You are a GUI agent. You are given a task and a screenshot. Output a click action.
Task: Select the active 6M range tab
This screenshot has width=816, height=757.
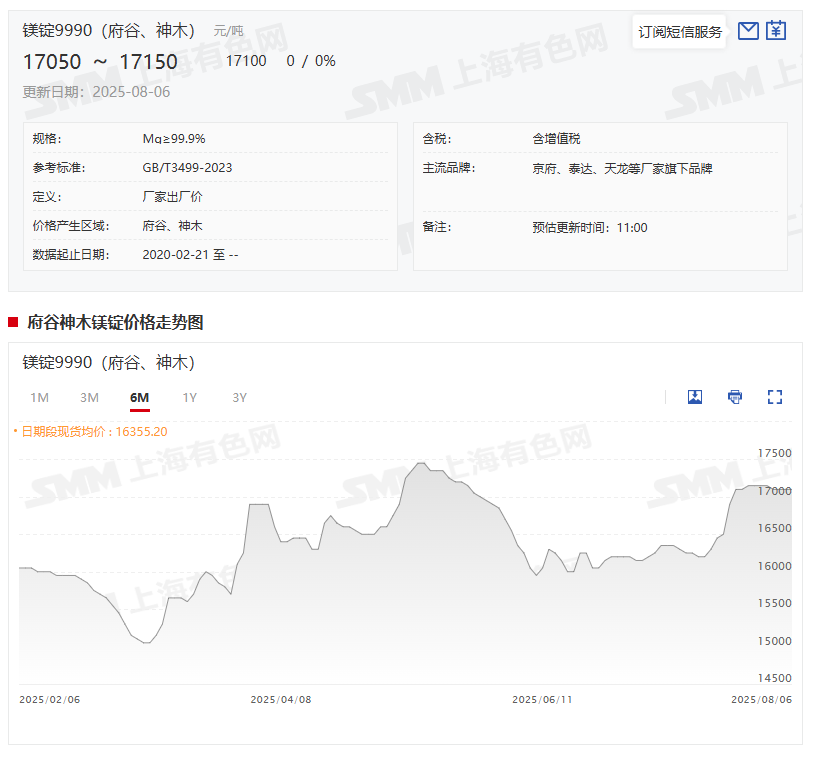[x=139, y=398]
